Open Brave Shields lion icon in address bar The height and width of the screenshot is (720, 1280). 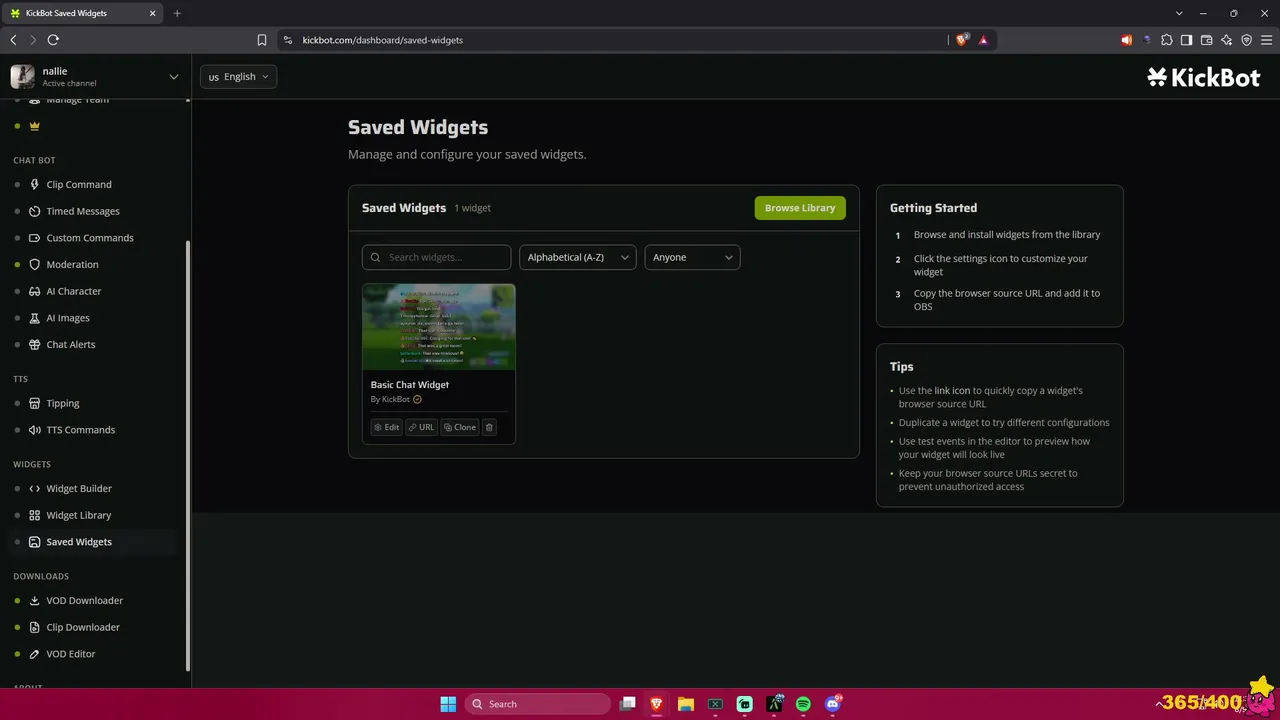point(962,40)
